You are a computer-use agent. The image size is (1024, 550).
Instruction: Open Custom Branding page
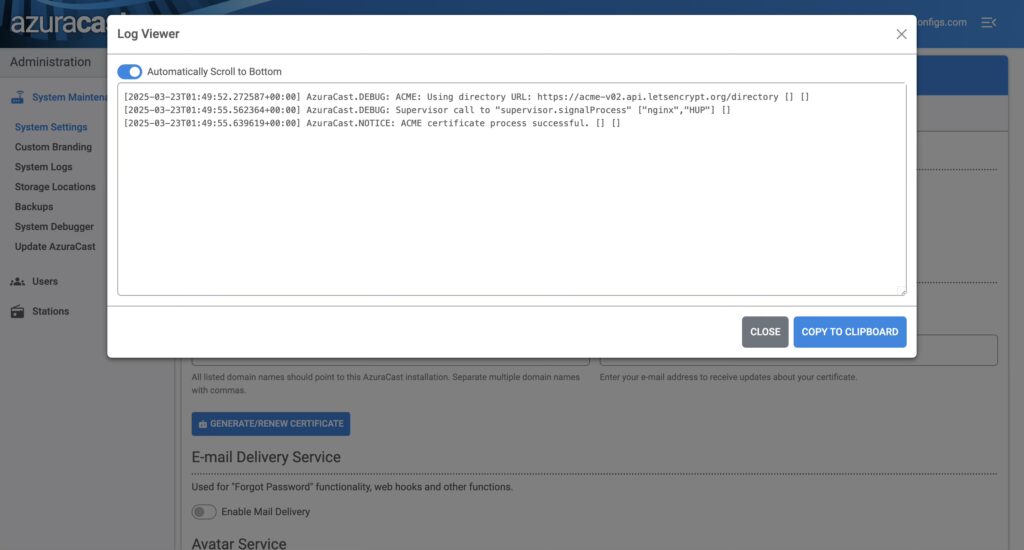coord(54,147)
